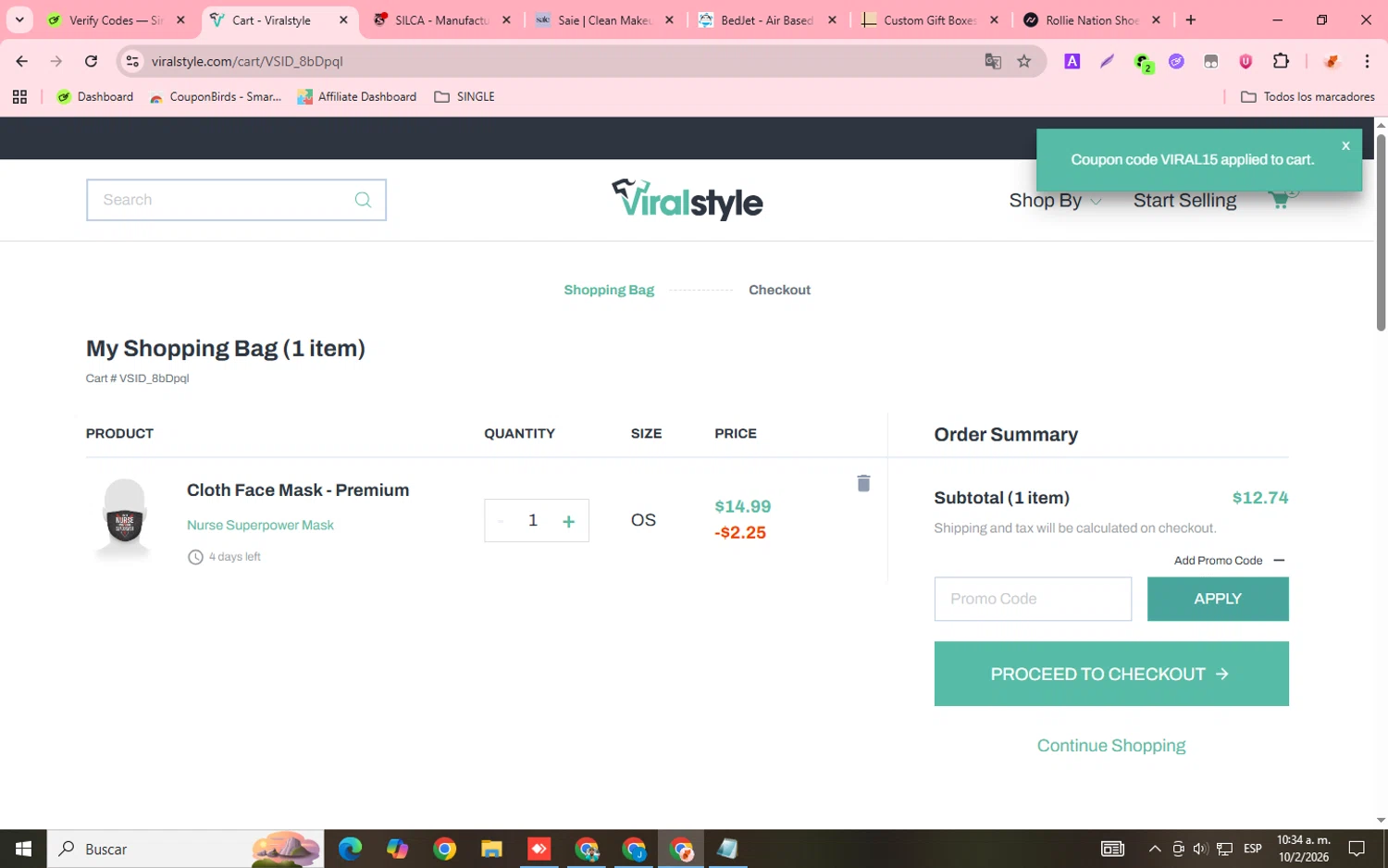Viewport: 1388px width, 868px height.
Task: Open the Affiliate Dashboard bookmark
Action: coord(356,96)
